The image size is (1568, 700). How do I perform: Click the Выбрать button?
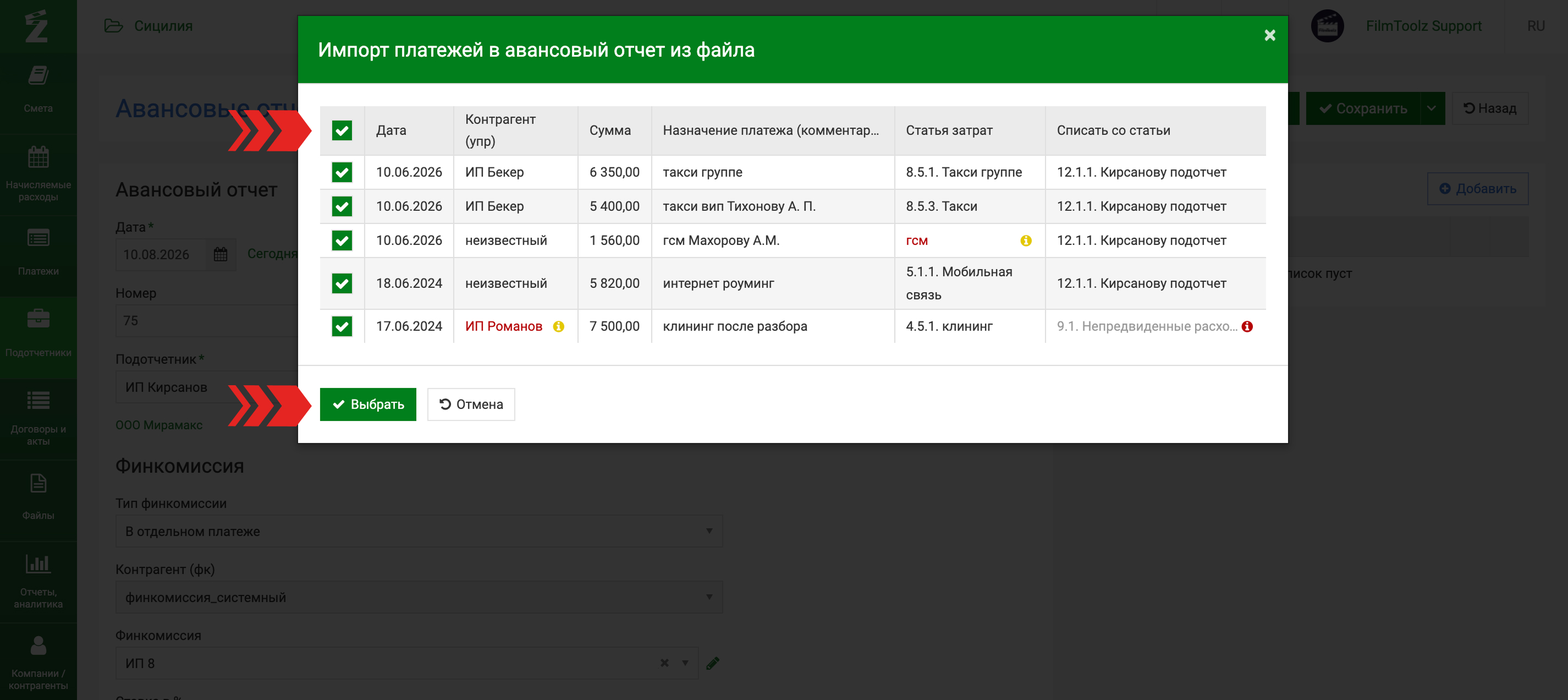pos(367,404)
